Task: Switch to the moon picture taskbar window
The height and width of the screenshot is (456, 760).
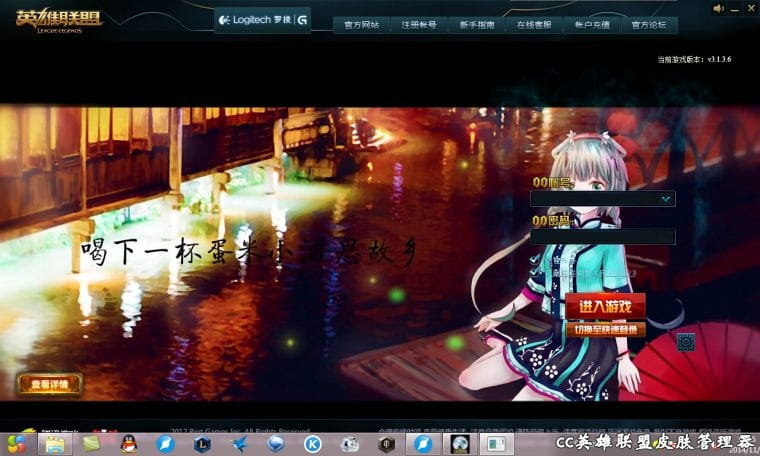Action: [x=459, y=444]
